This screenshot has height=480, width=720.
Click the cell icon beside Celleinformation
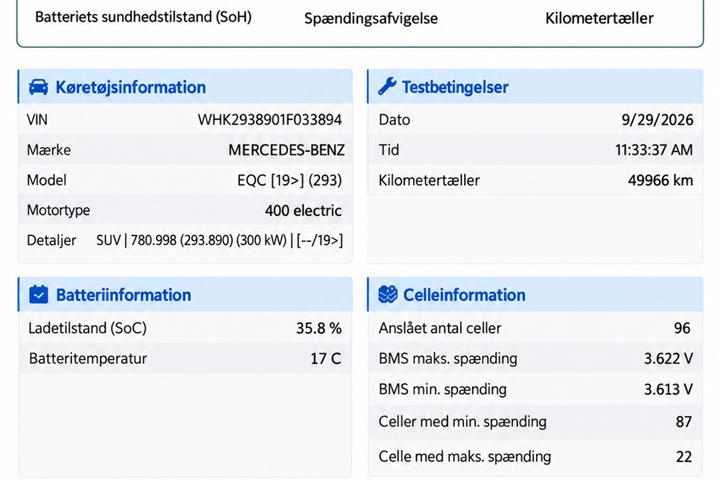[x=388, y=294]
